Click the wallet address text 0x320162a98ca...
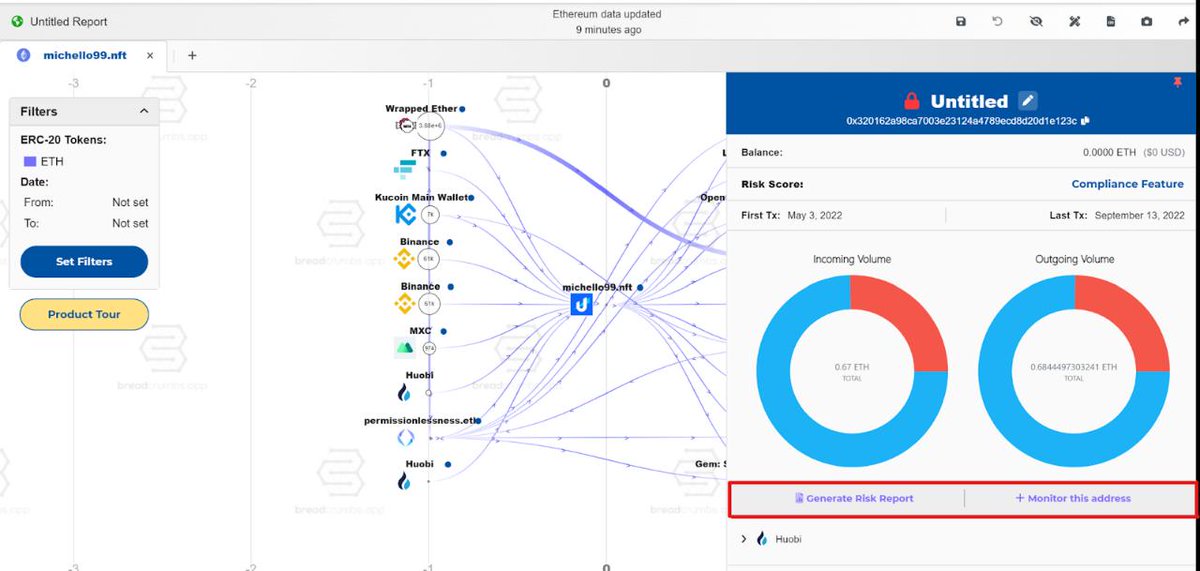Screen dimensions: 1200x571 pos(962,121)
